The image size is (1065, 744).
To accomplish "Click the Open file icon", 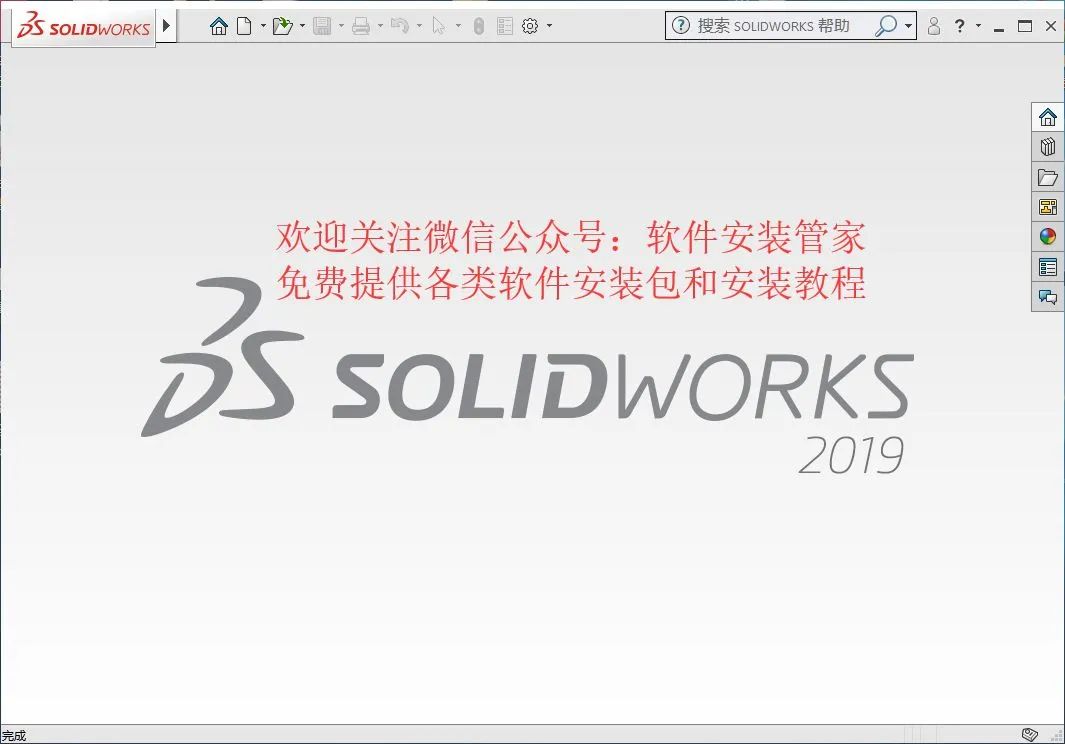I will click(x=282, y=26).
